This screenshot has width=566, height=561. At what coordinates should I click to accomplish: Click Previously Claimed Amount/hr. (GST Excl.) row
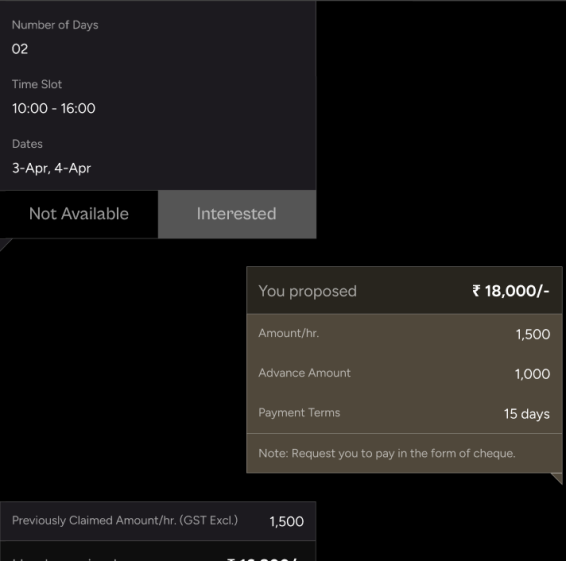158,521
